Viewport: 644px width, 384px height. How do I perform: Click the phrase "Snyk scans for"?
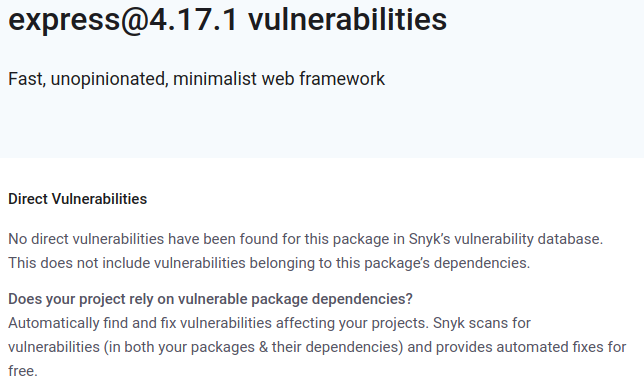tap(482, 323)
